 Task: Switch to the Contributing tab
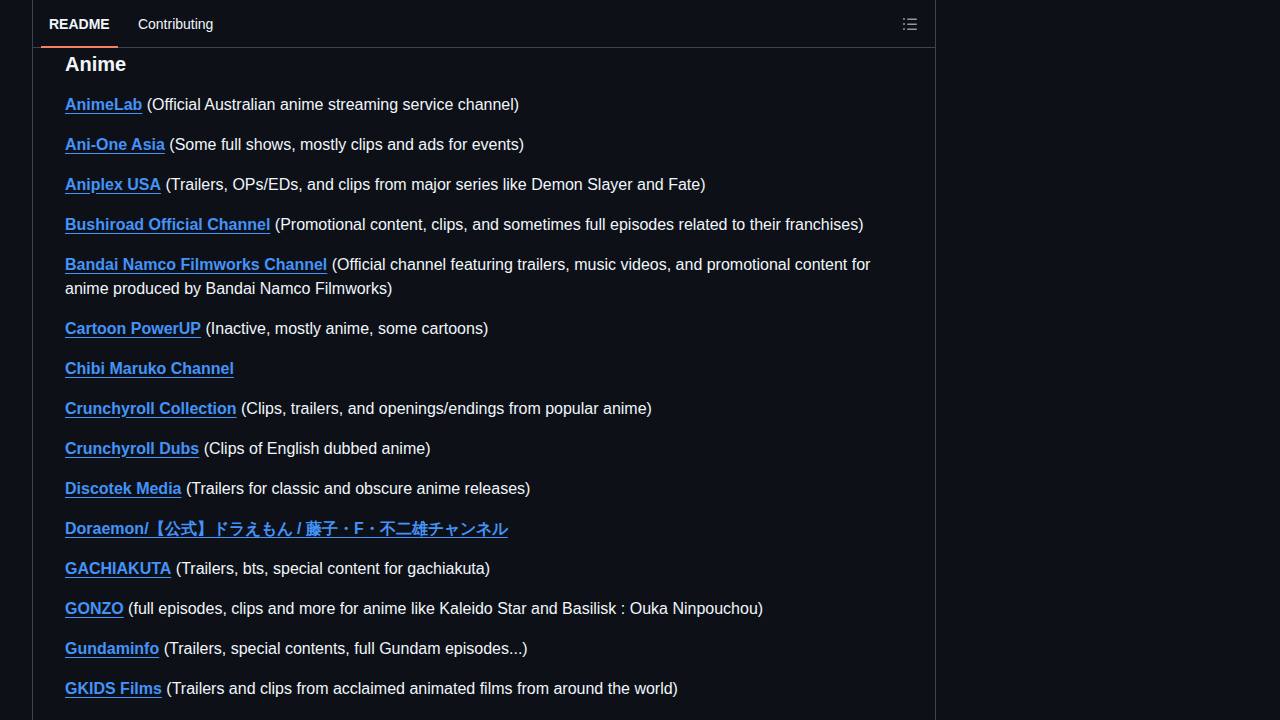(x=175, y=24)
